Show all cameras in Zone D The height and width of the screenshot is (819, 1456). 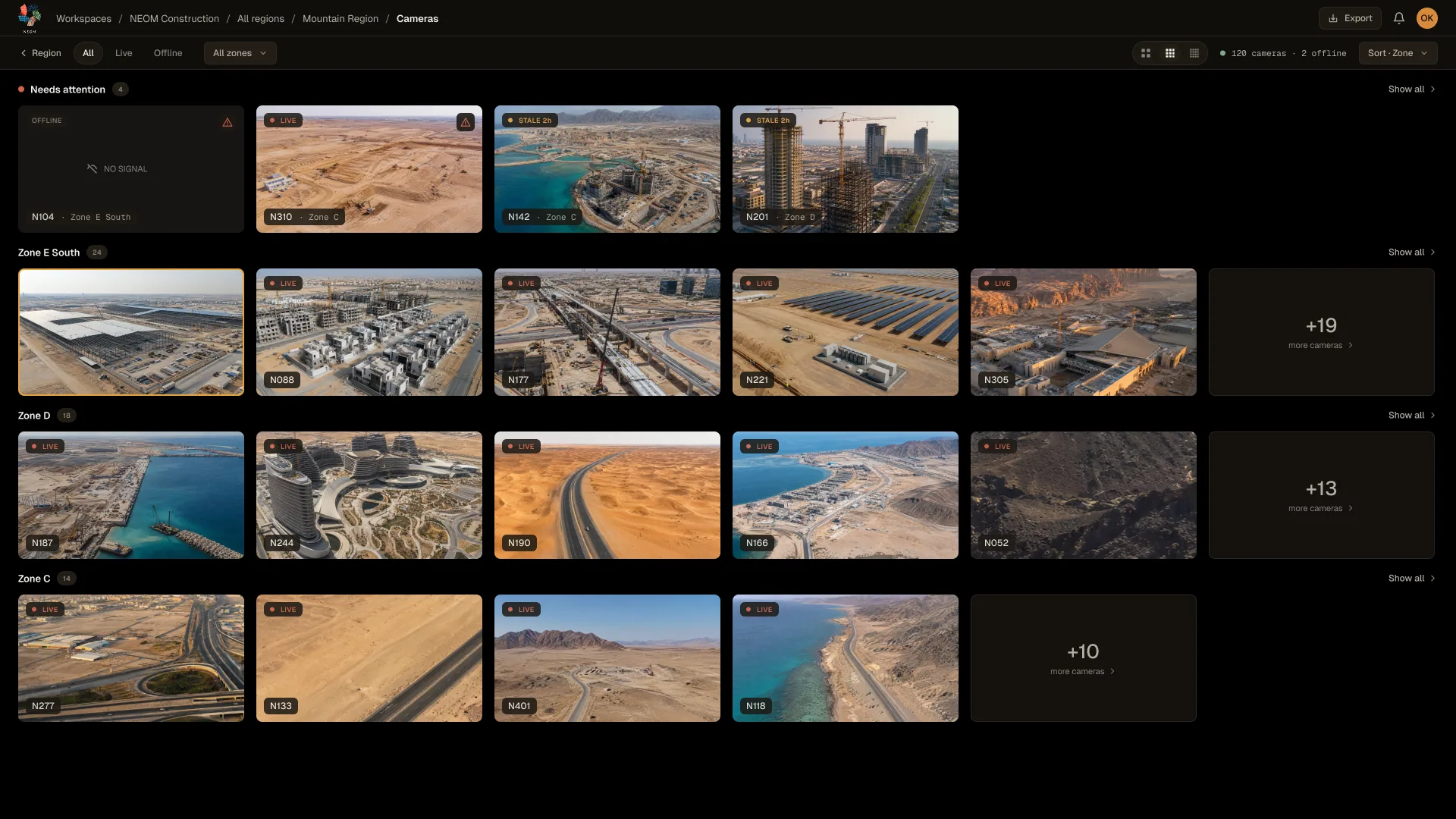1411,416
